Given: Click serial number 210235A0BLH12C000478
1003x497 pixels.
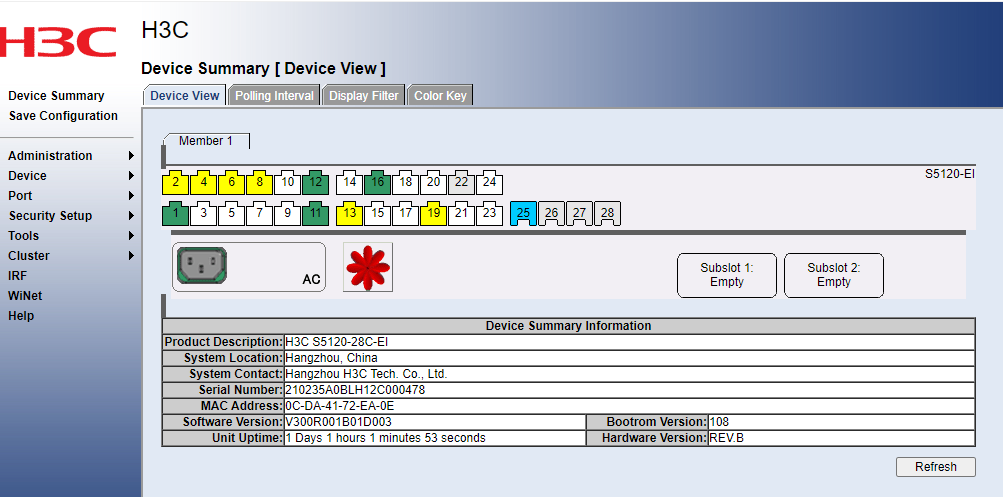Looking at the screenshot, I should click(355, 390).
